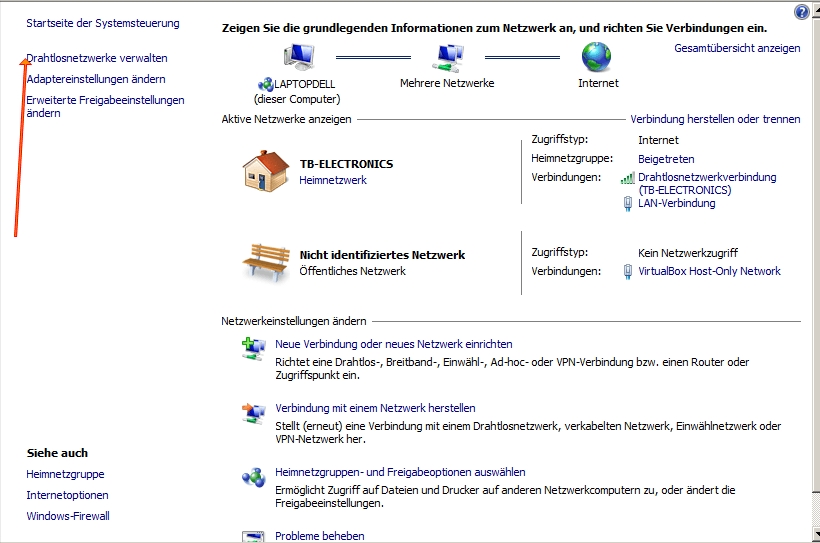The width and height of the screenshot is (820, 543).
Task: Show Gesamtübersicht anzeigen
Action: pyautogui.click(x=737, y=48)
